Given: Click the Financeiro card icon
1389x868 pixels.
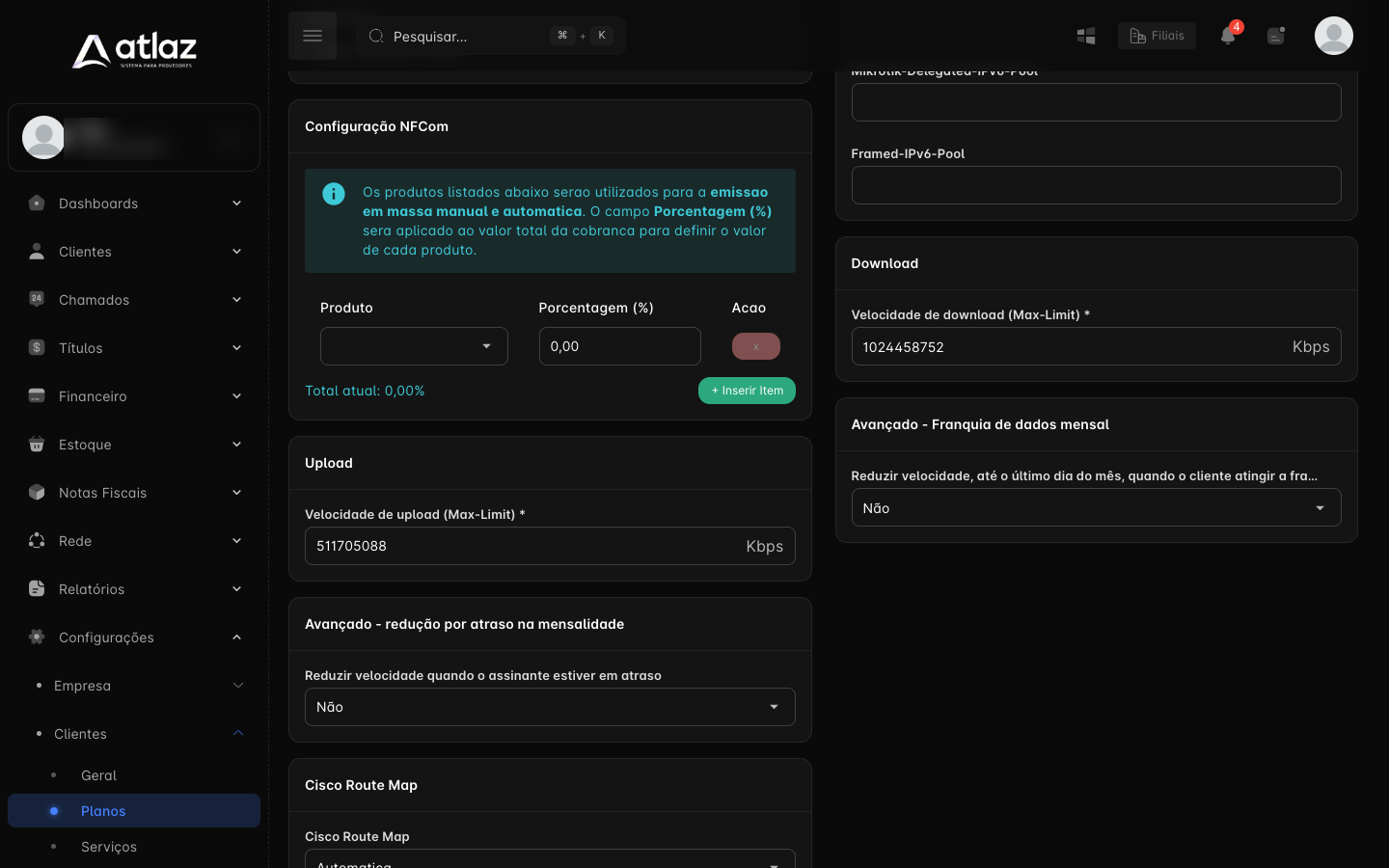Looking at the screenshot, I should pyautogui.click(x=37, y=395).
